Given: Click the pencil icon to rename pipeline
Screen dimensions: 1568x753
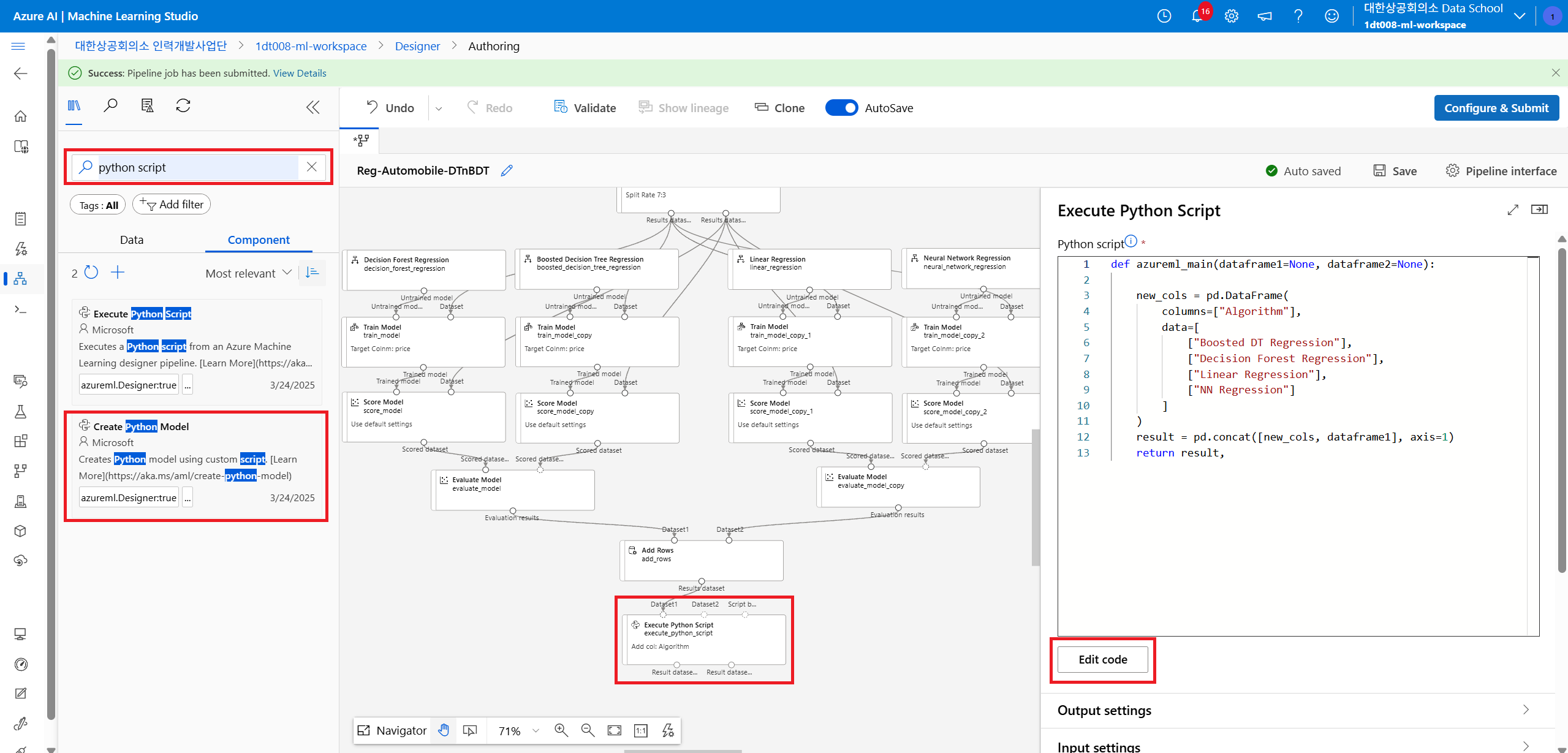Looking at the screenshot, I should pos(506,171).
